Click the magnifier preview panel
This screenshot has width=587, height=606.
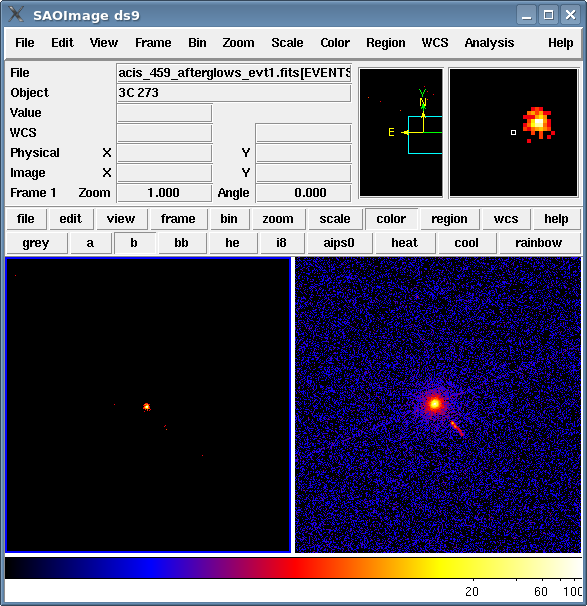[x=514, y=133]
